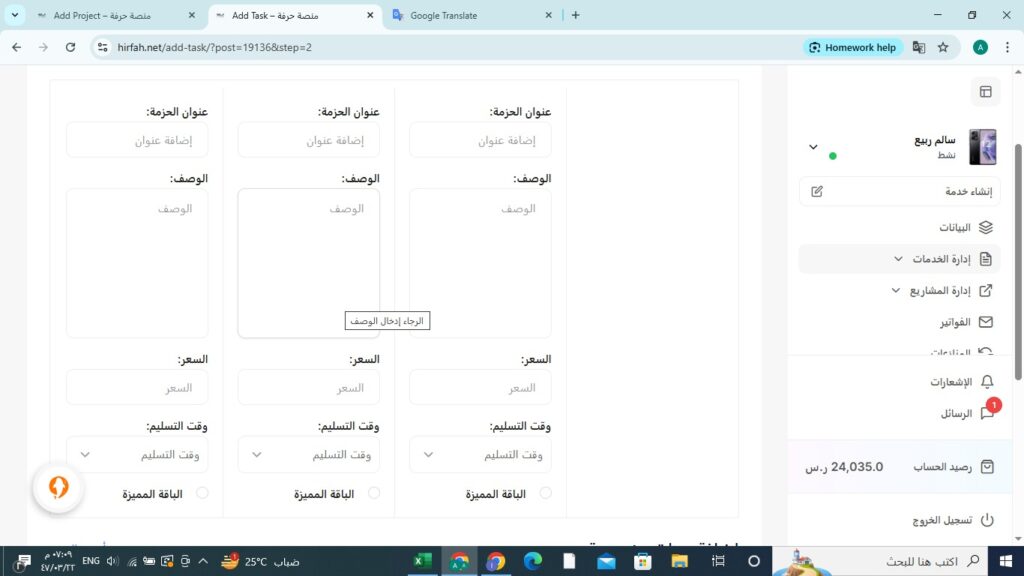Click the notifications bell icon in sidebar
Image resolution: width=1024 pixels, height=576 pixels.
[x=986, y=382]
